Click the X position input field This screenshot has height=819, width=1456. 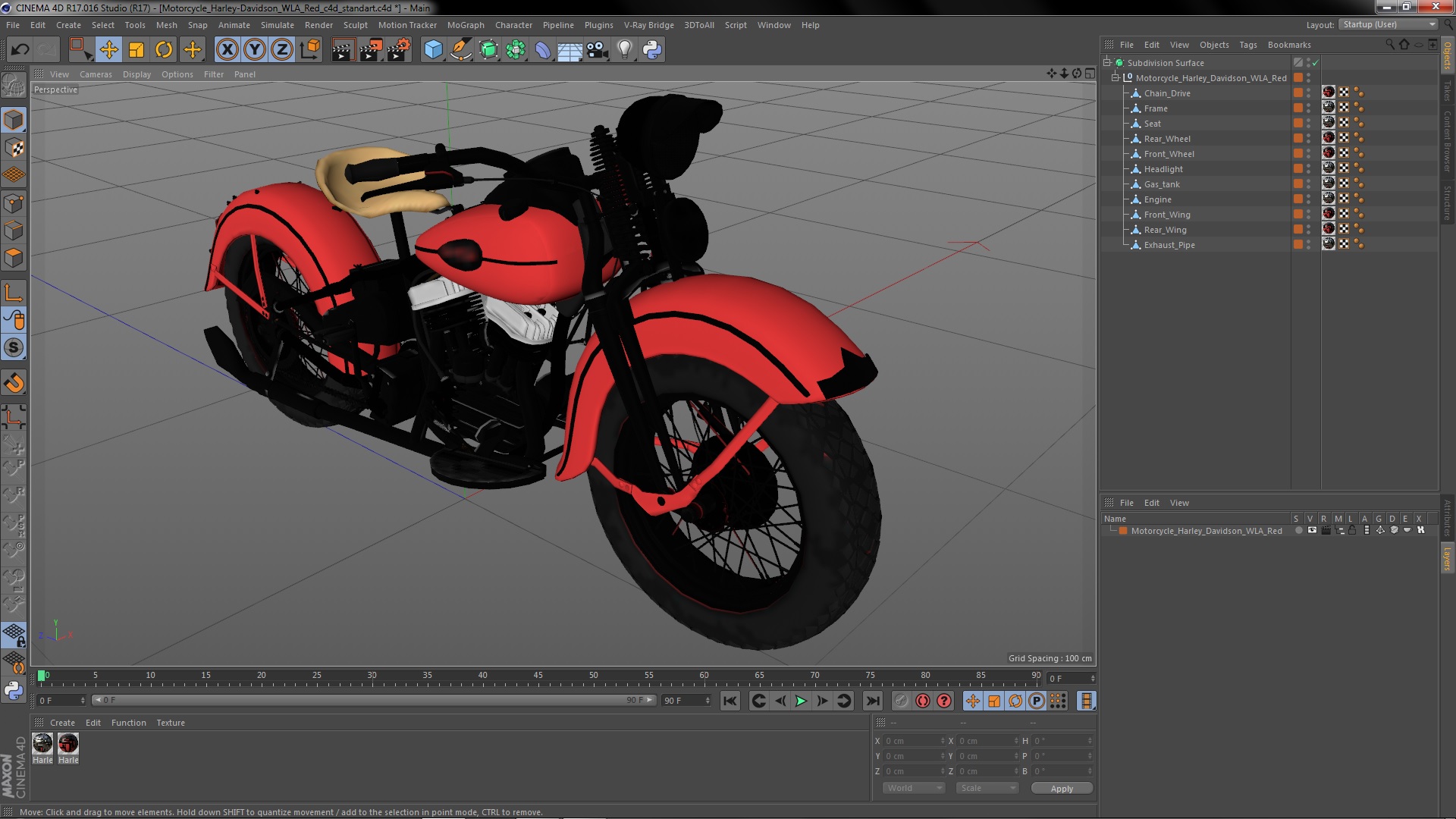click(914, 741)
